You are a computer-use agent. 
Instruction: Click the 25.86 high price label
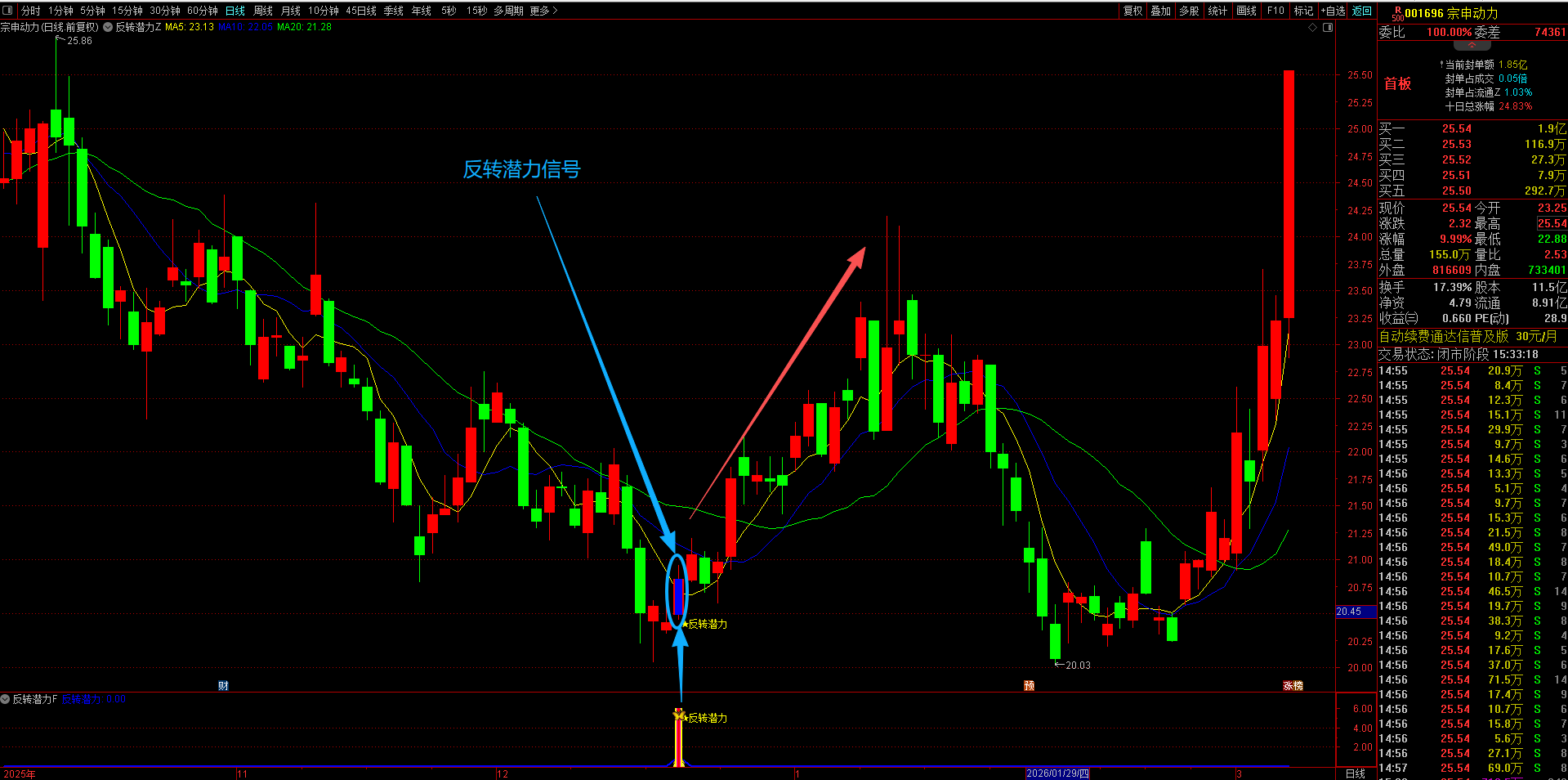pos(79,41)
